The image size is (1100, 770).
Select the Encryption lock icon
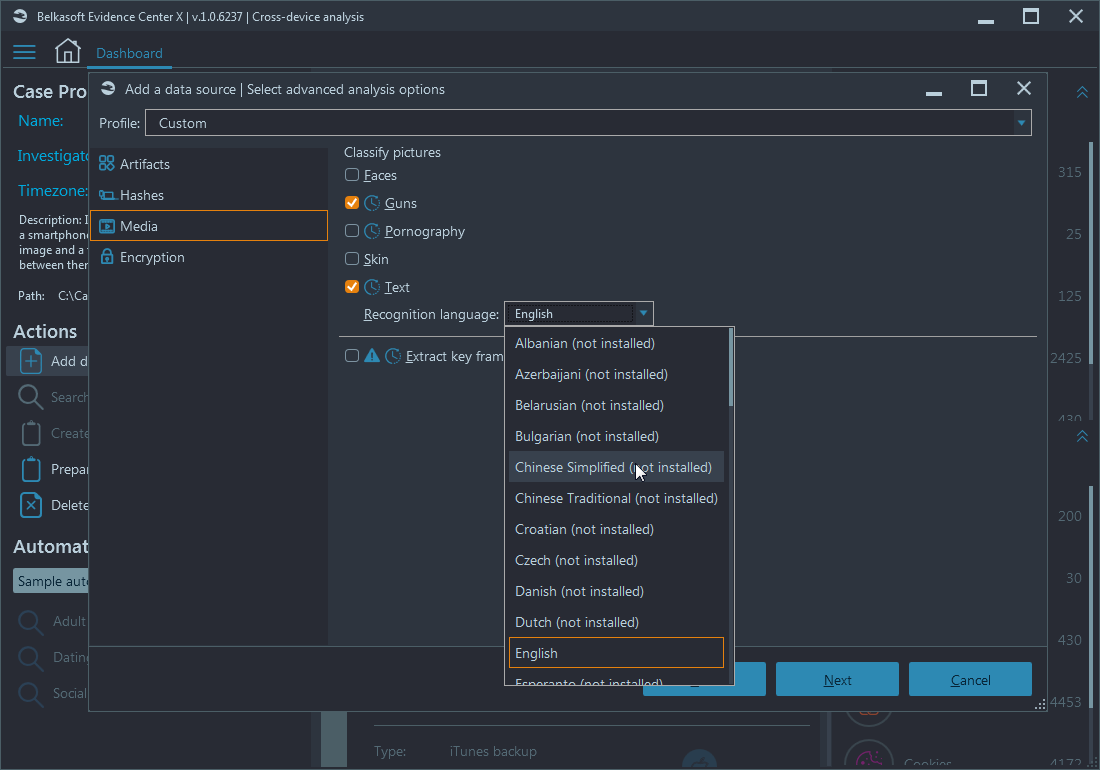click(x=107, y=257)
